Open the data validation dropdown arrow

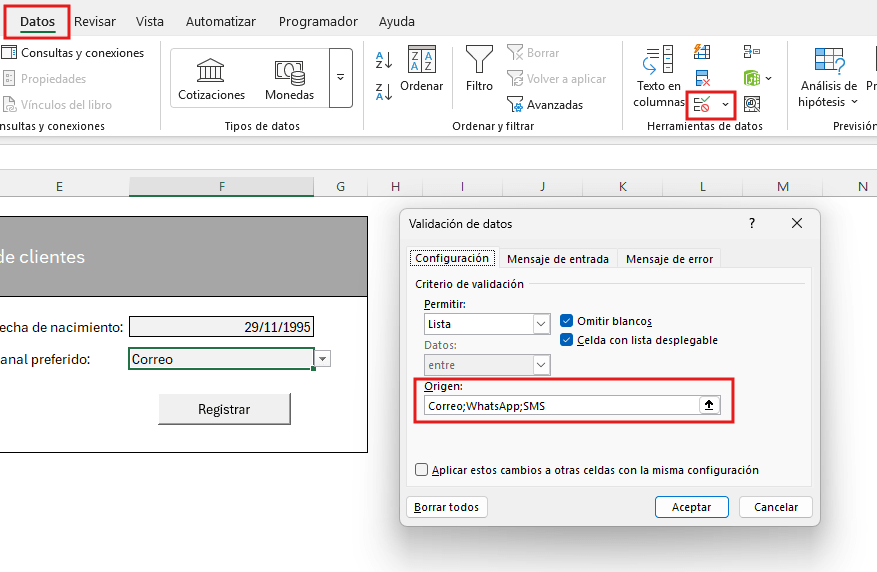coord(725,104)
